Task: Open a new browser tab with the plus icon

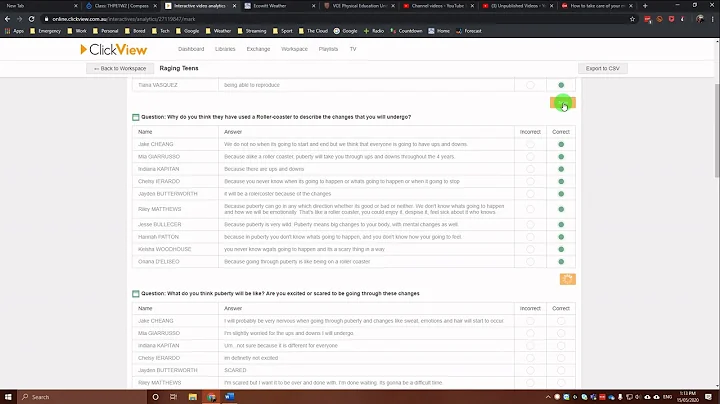Action: (x=645, y=6)
